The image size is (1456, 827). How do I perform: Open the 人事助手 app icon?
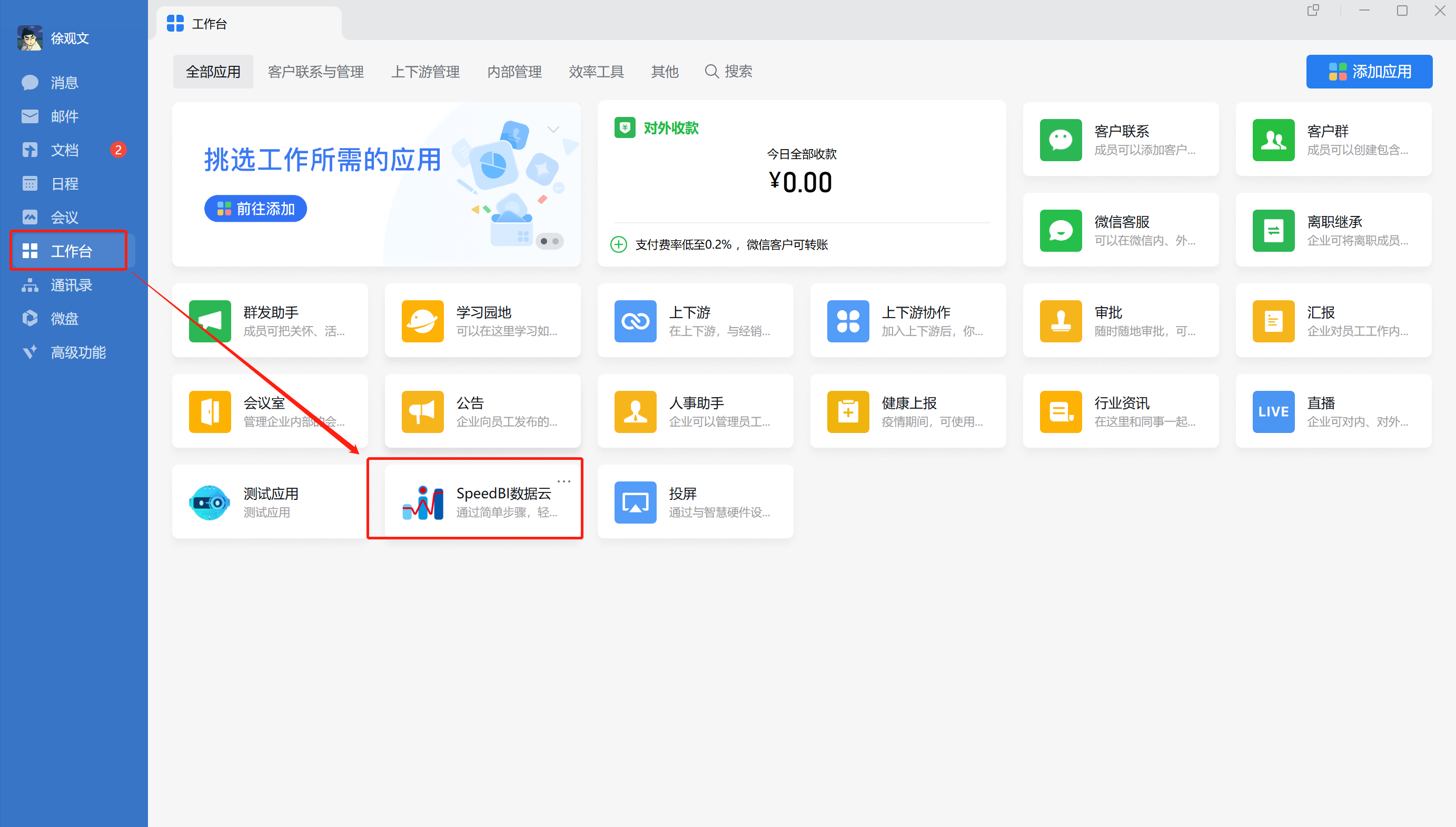pyautogui.click(x=635, y=412)
